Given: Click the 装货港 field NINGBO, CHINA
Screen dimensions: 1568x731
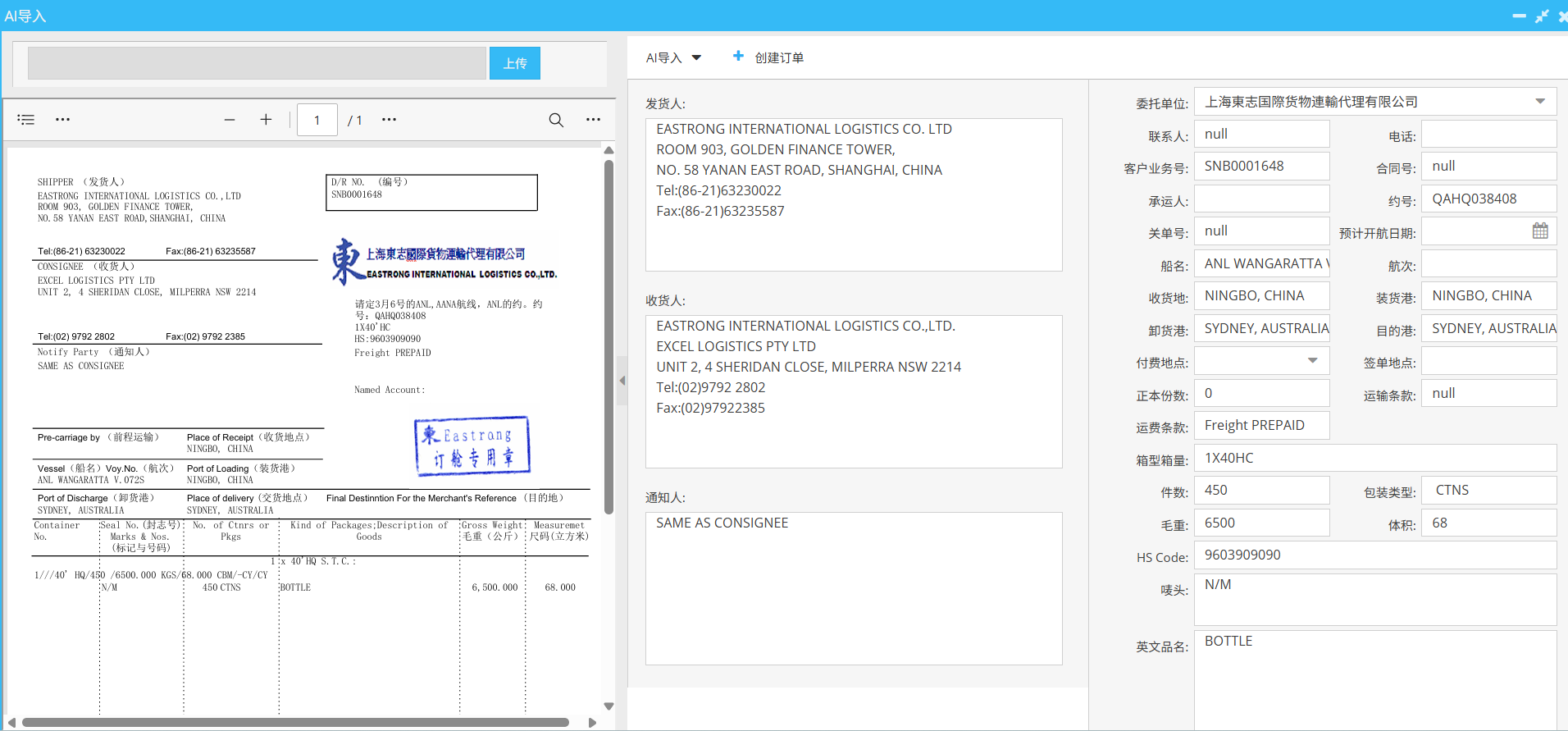Looking at the screenshot, I should (1488, 295).
